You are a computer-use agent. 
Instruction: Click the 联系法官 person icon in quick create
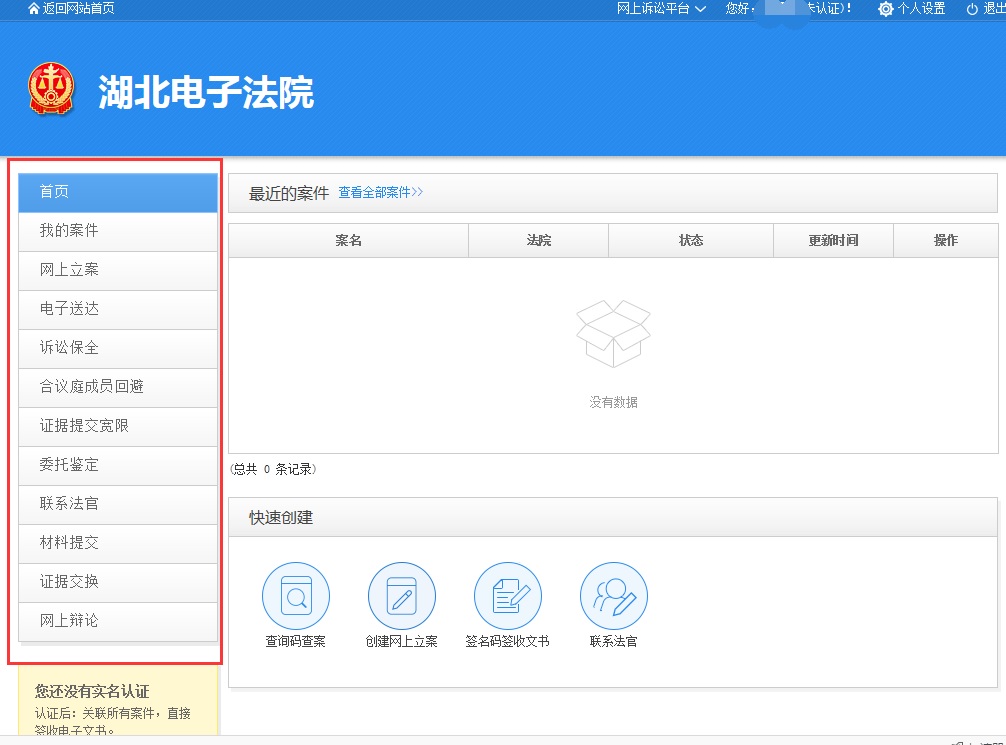click(x=614, y=596)
